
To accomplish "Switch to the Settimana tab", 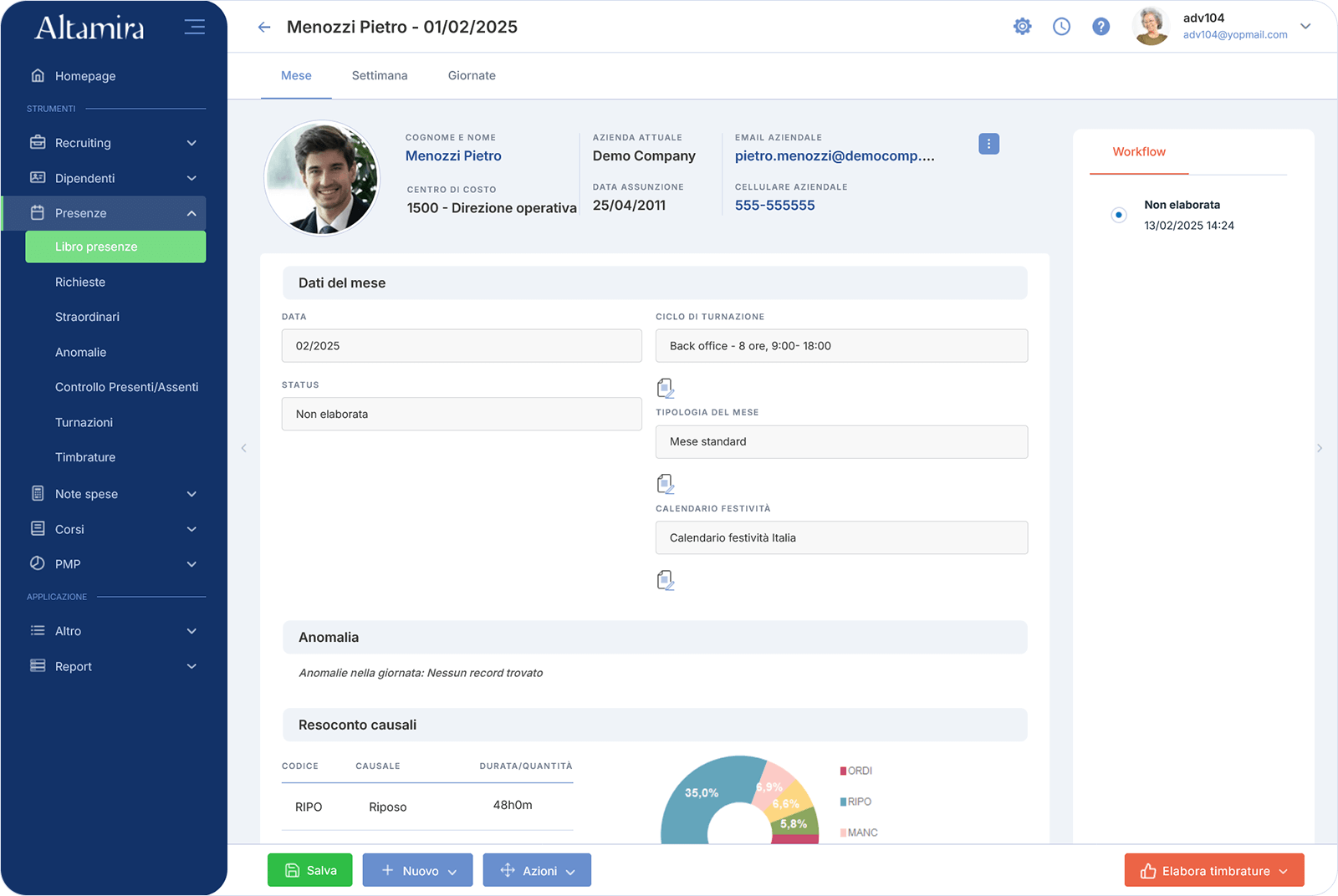I will [x=380, y=75].
